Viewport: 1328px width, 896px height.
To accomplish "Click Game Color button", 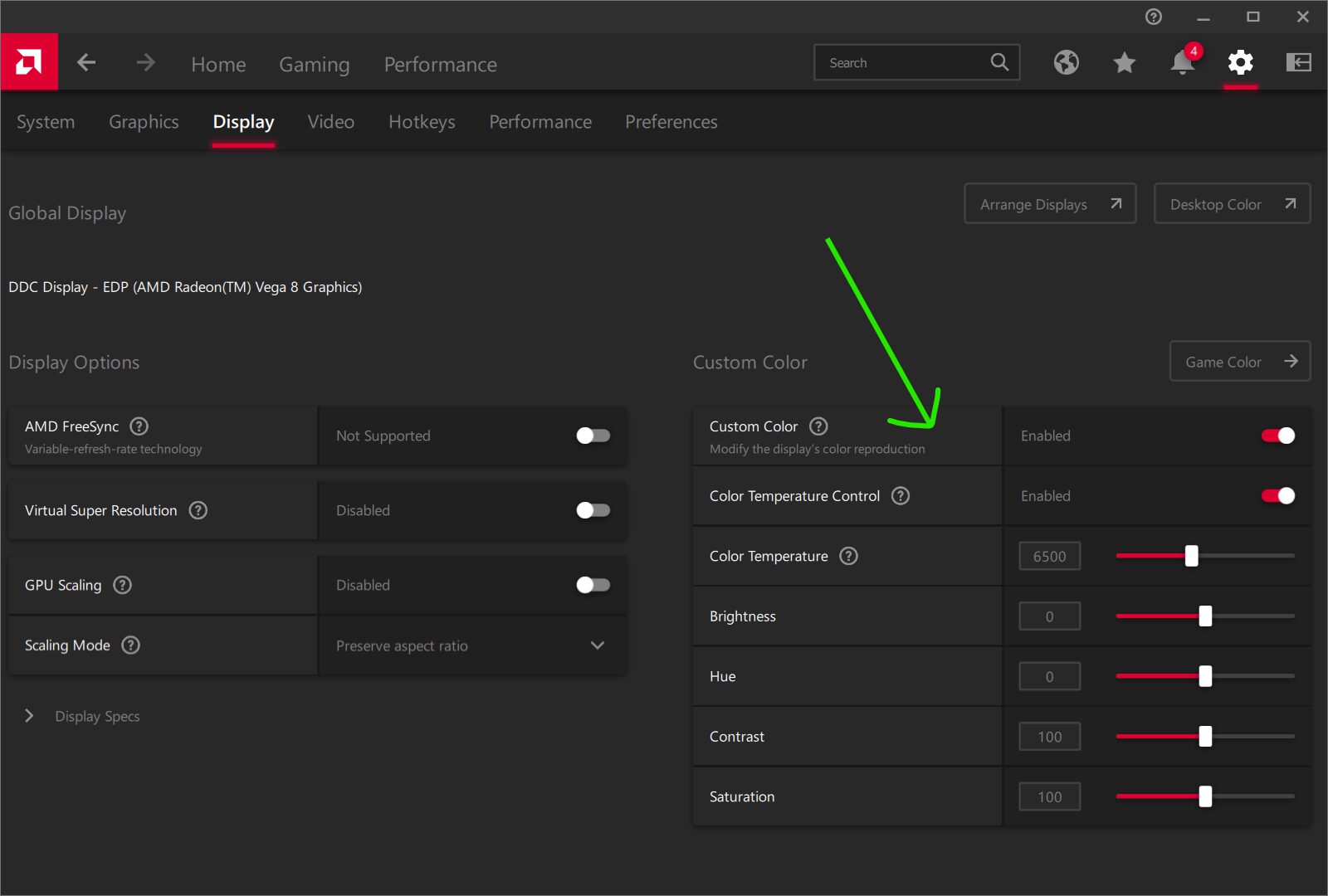I will (x=1240, y=361).
